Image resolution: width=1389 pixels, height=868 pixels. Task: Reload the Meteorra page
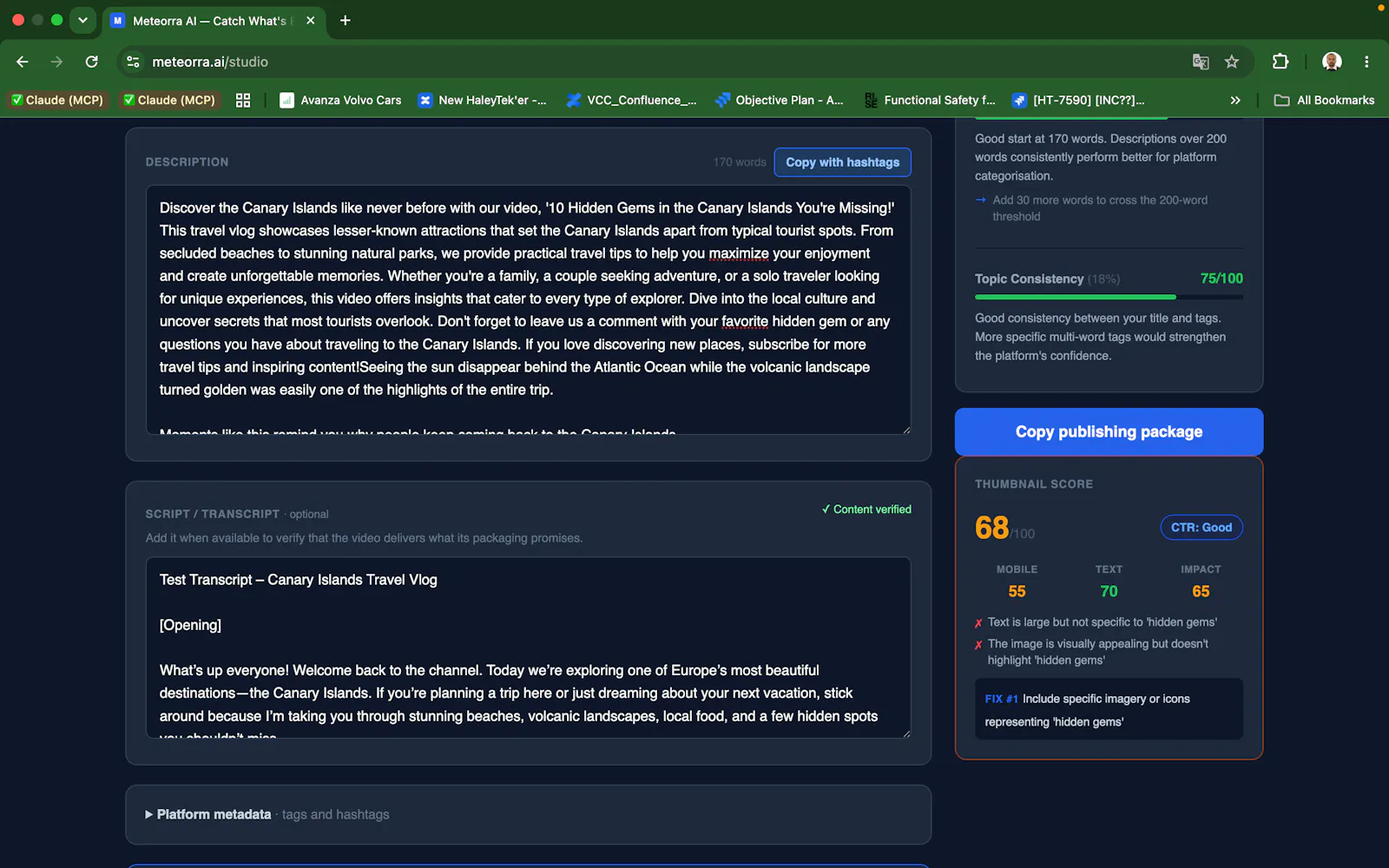[91, 62]
